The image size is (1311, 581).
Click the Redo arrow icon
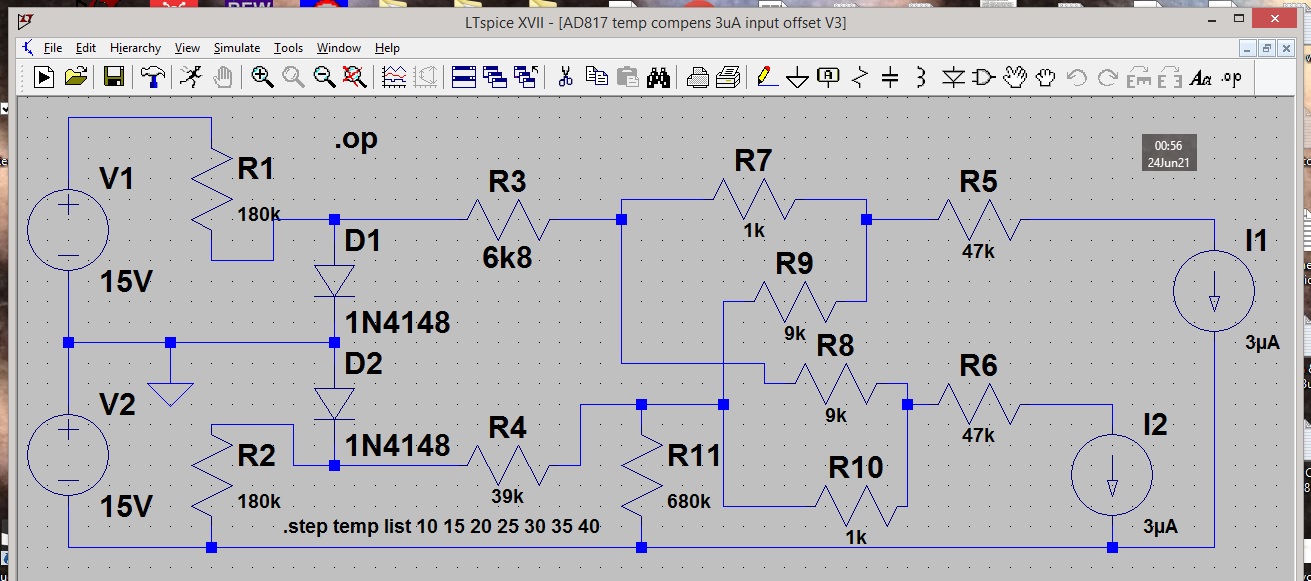click(1108, 77)
